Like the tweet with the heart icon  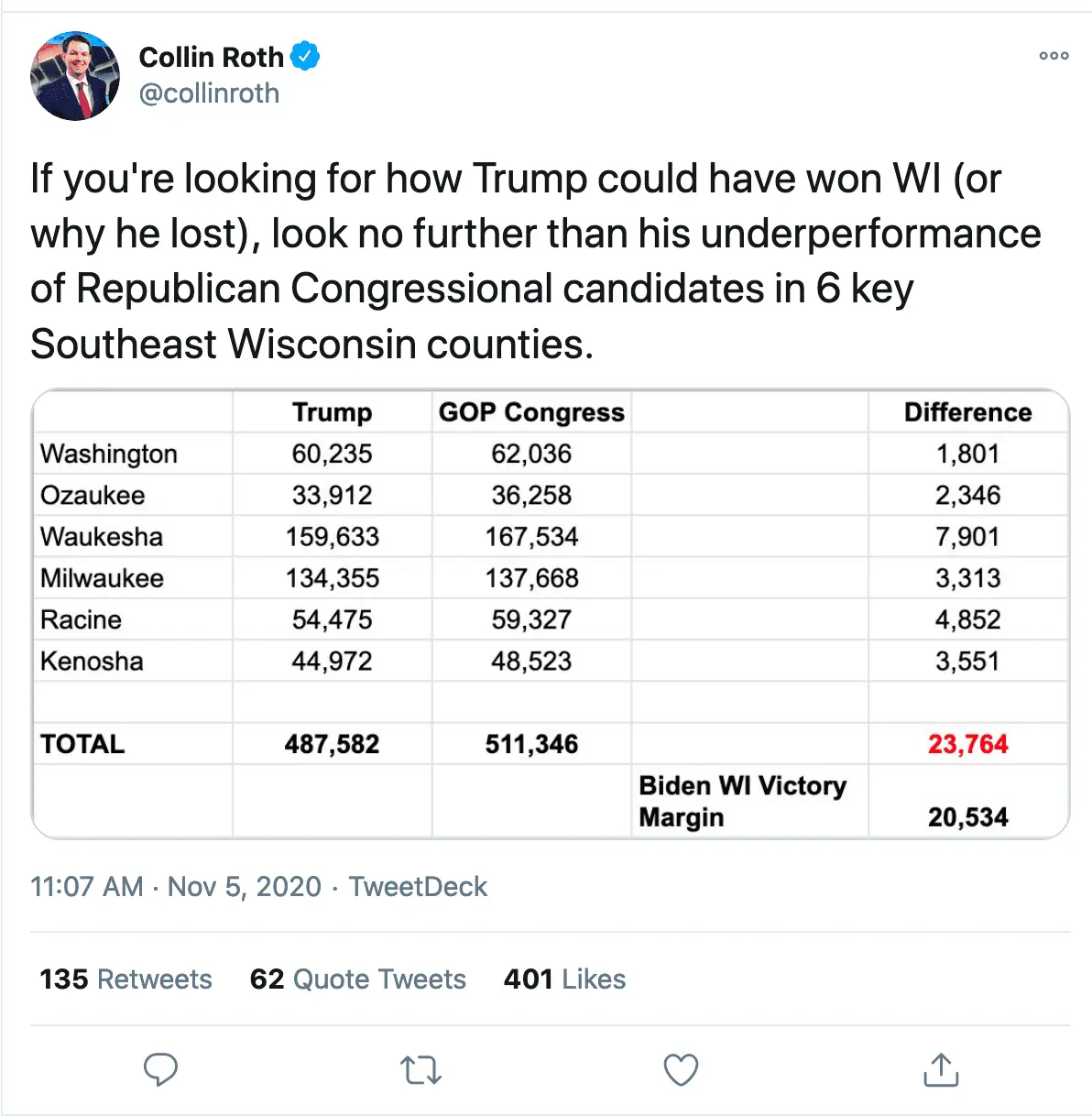click(x=681, y=1069)
